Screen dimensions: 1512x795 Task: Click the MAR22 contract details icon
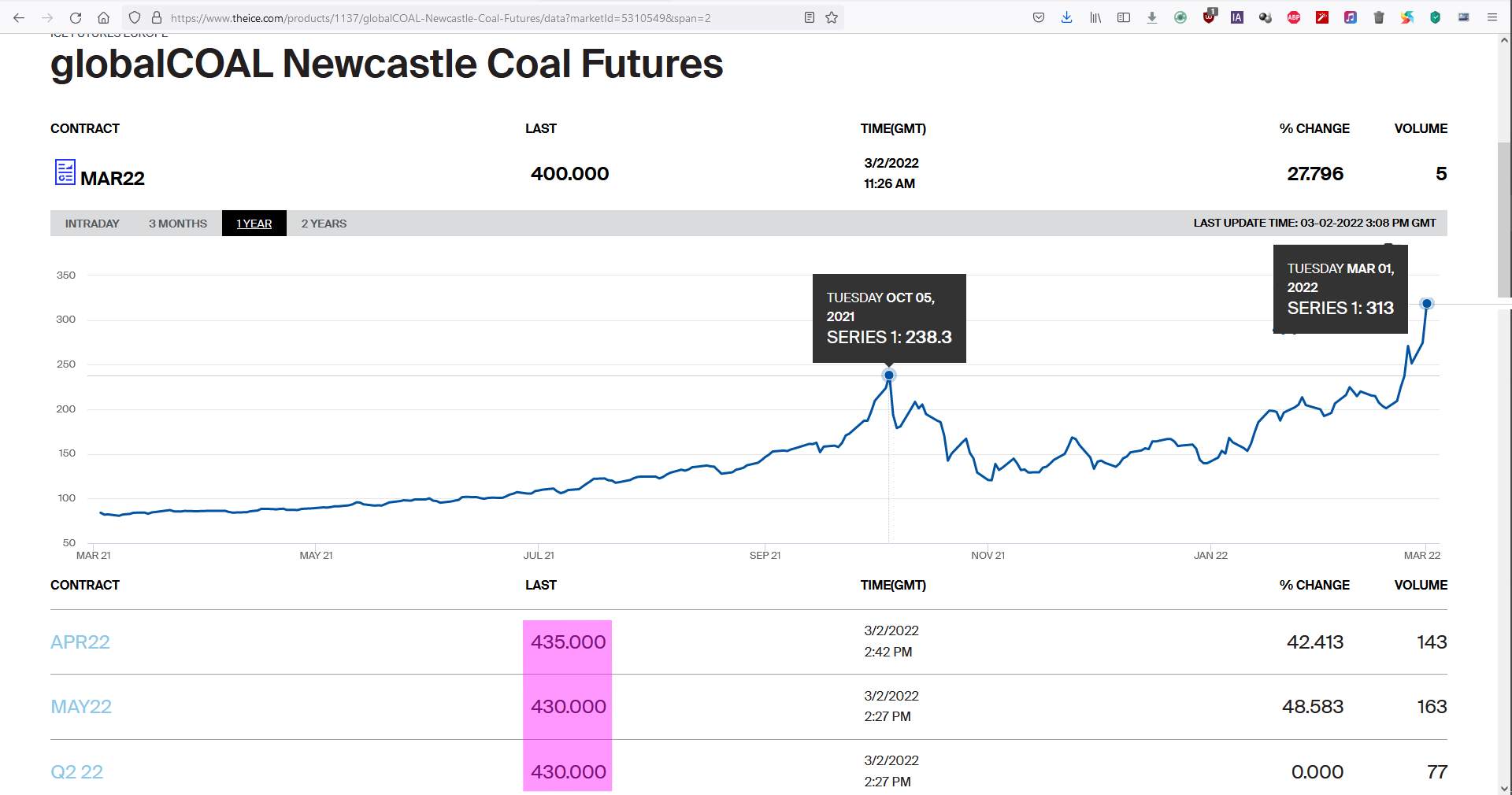point(65,172)
